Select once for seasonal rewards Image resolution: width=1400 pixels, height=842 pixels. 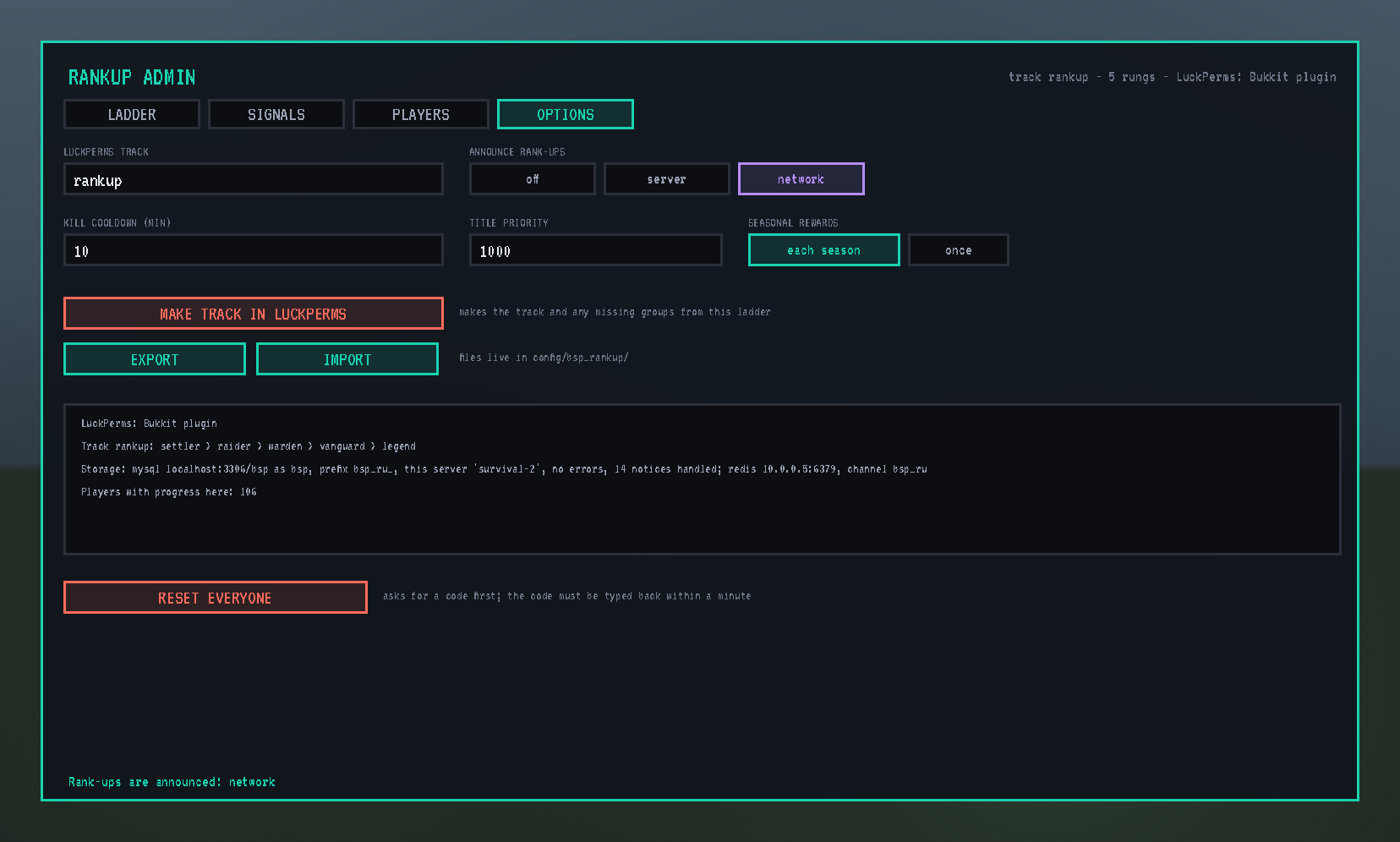(959, 250)
